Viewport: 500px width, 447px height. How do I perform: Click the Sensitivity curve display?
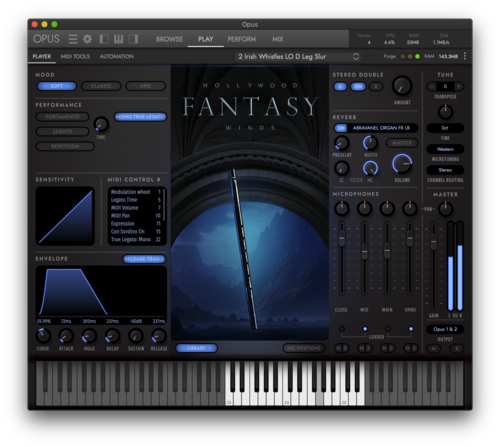tap(65, 216)
